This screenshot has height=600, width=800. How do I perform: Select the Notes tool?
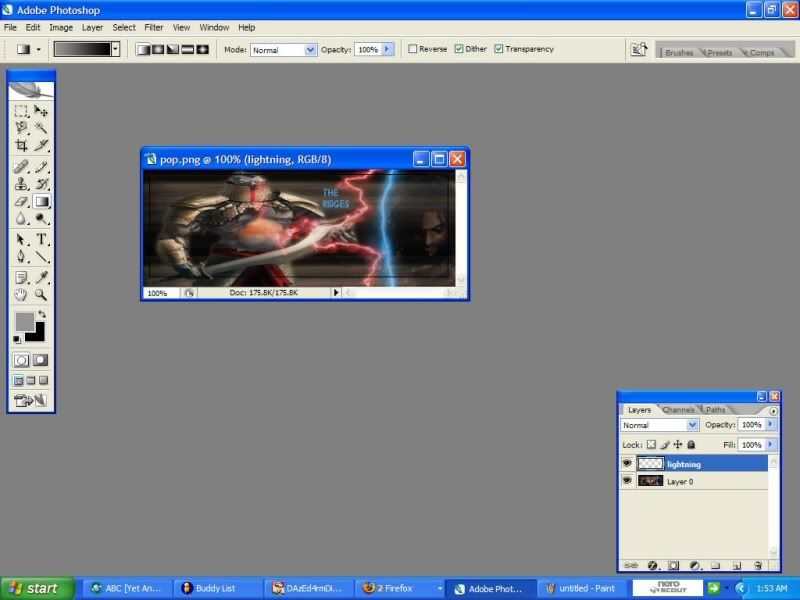[x=21, y=278]
